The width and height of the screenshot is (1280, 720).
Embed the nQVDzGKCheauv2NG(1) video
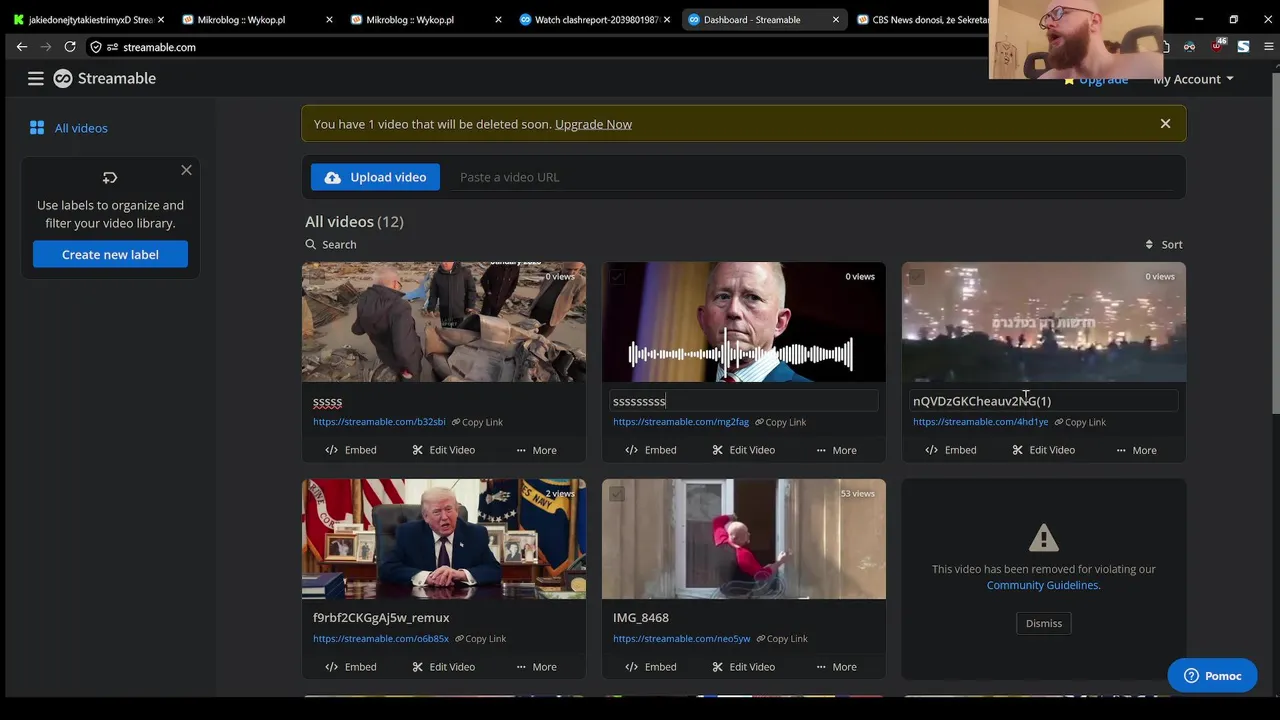(951, 450)
